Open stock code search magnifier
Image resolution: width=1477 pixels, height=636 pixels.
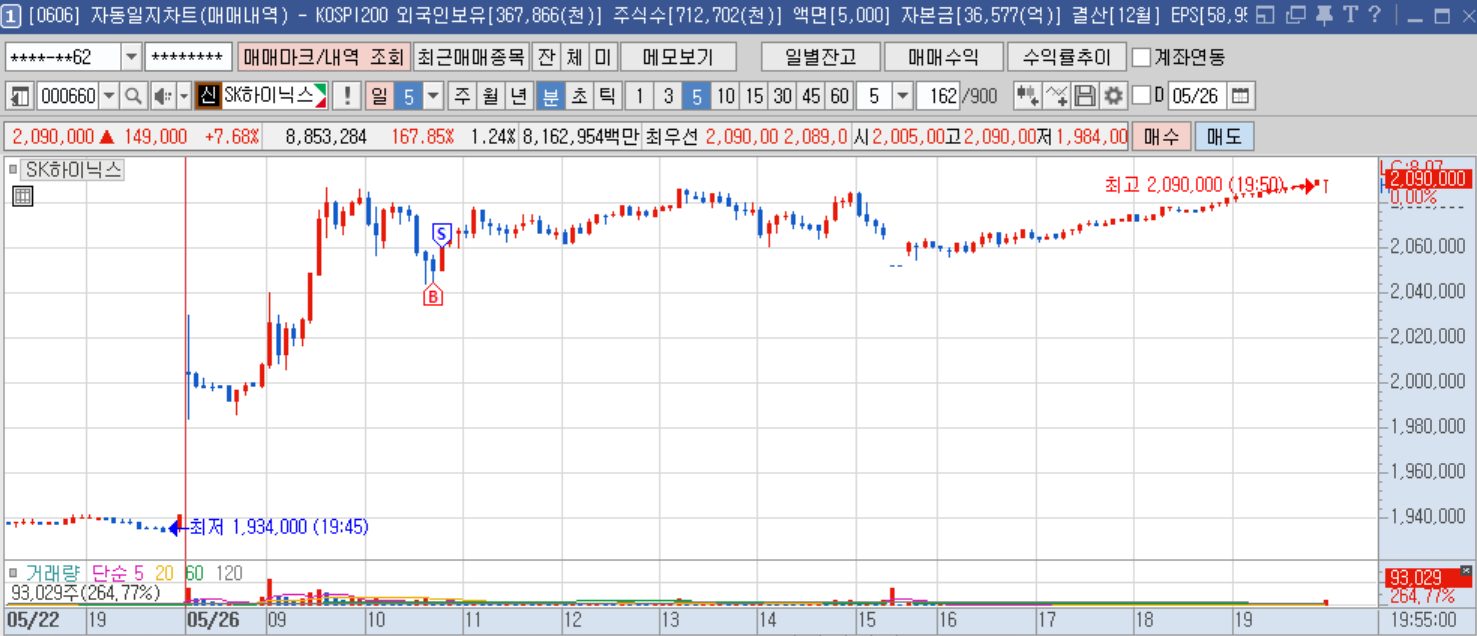click(133, 96)
